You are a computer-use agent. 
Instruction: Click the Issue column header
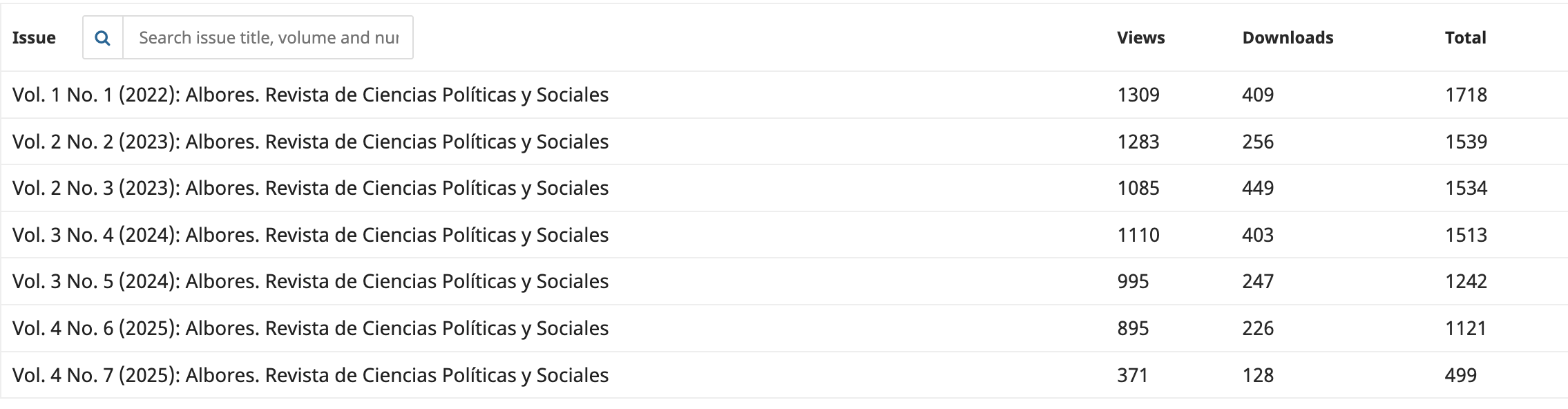click(34, 38)
